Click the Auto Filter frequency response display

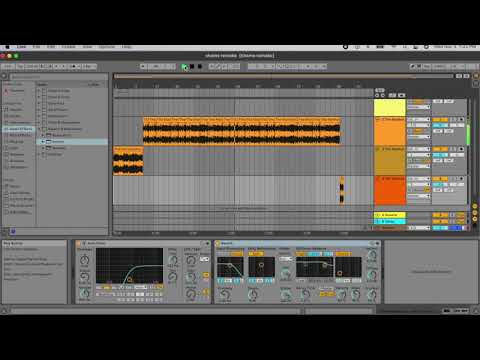(x=130, y=266)
